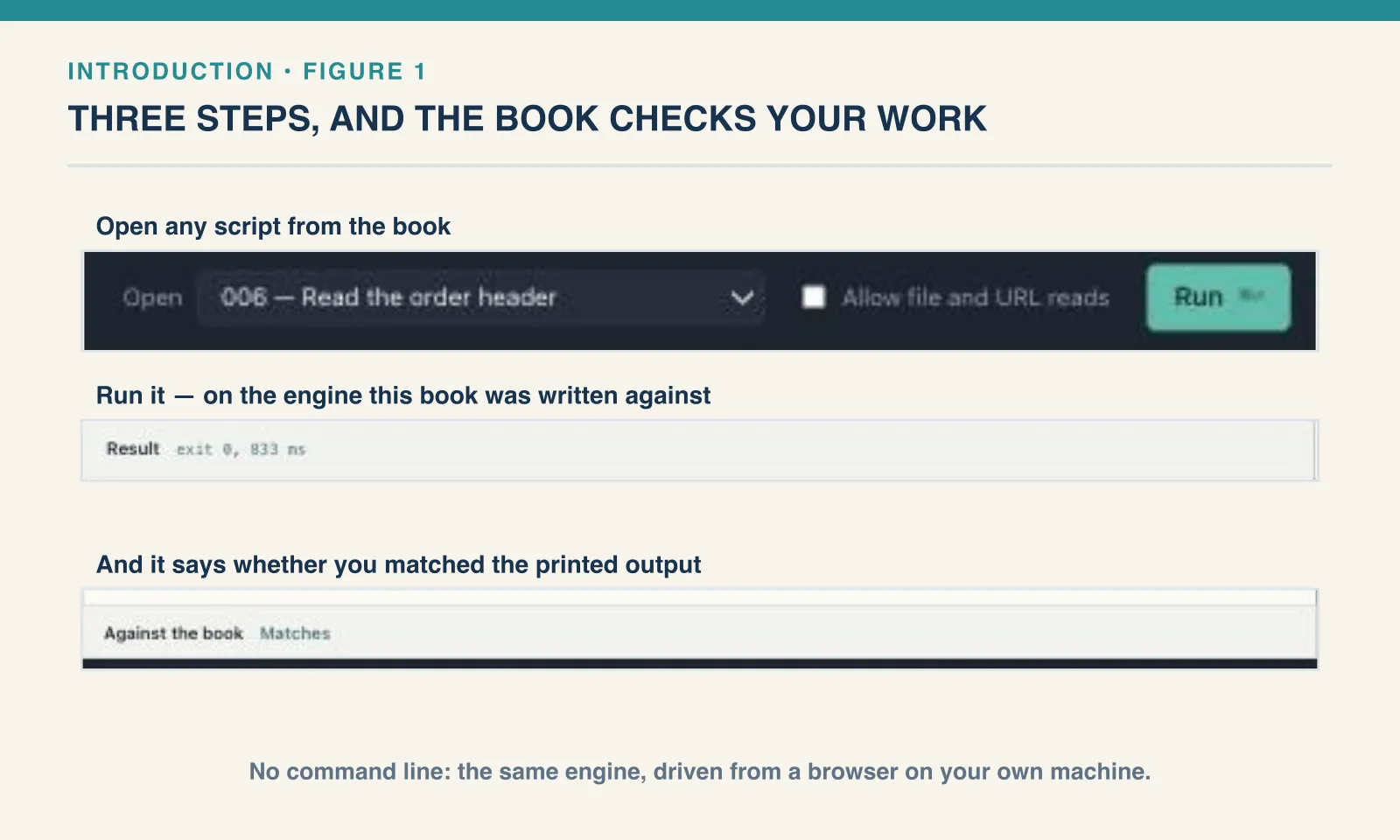Open the script selector showing '006 — Read the order header'
Viewport: 1400px width, 840px height.
pos(480,298)
